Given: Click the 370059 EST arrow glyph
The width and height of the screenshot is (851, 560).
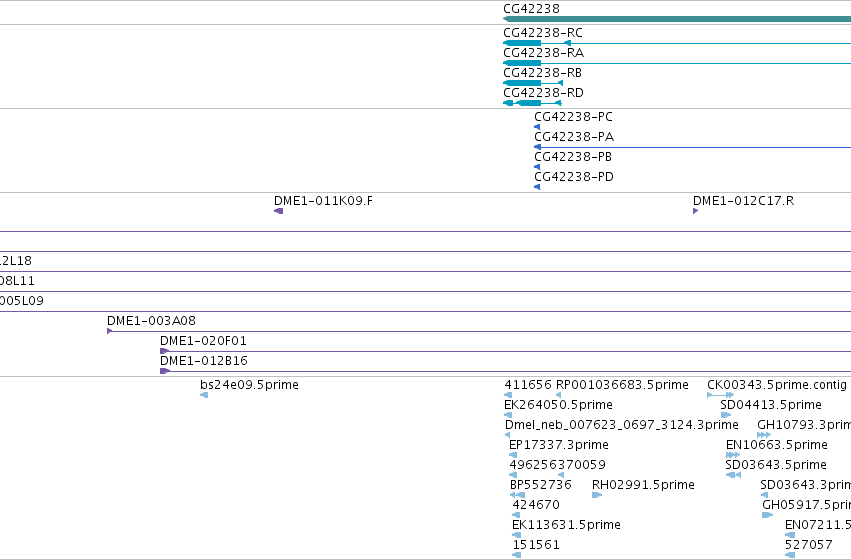Looking at the screenshot, I should click(x=561, y=475).
